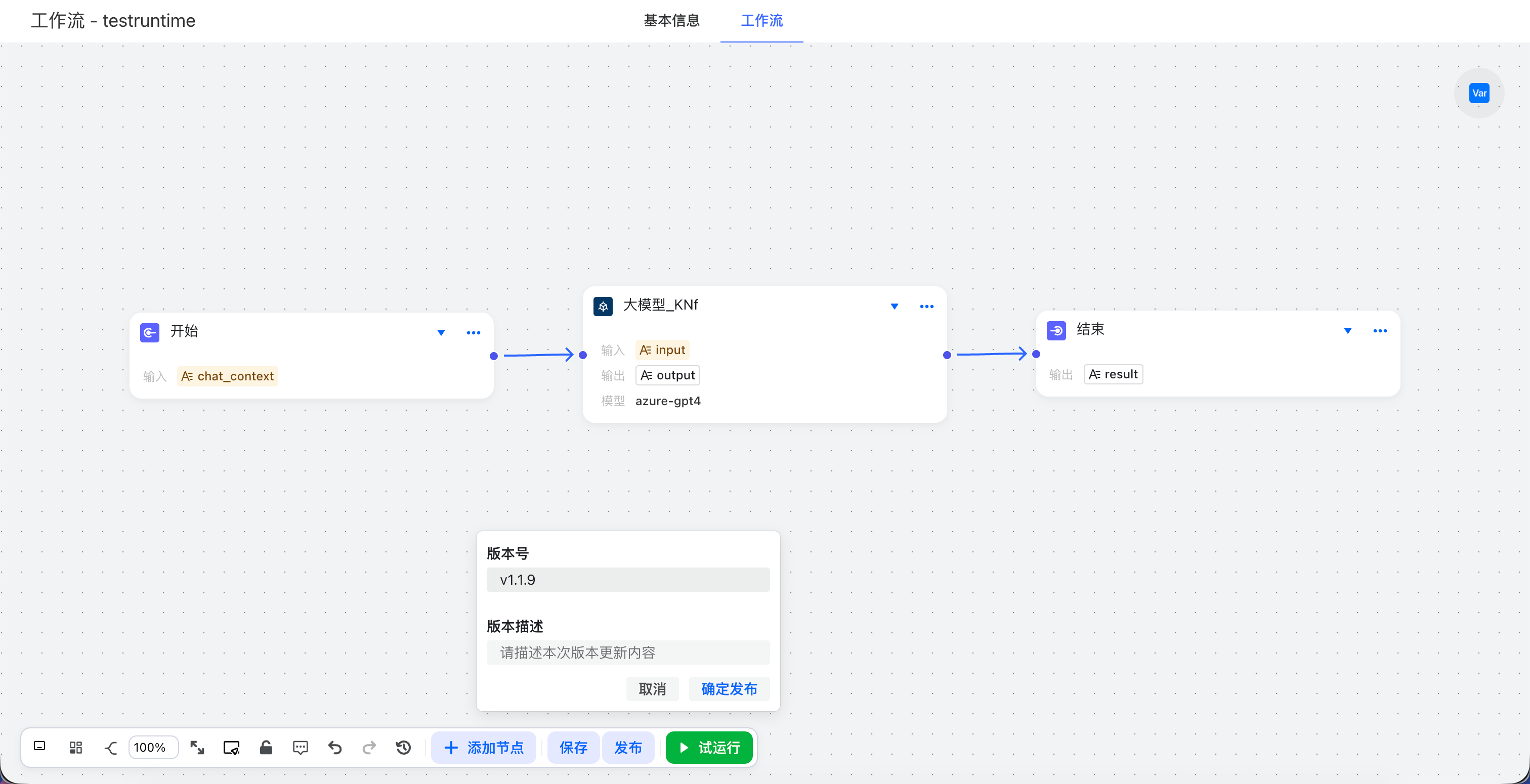The height and width of the screenshot is (784, 1530).
Task: Open version history clock icon
Action: [x=403, y=747]
